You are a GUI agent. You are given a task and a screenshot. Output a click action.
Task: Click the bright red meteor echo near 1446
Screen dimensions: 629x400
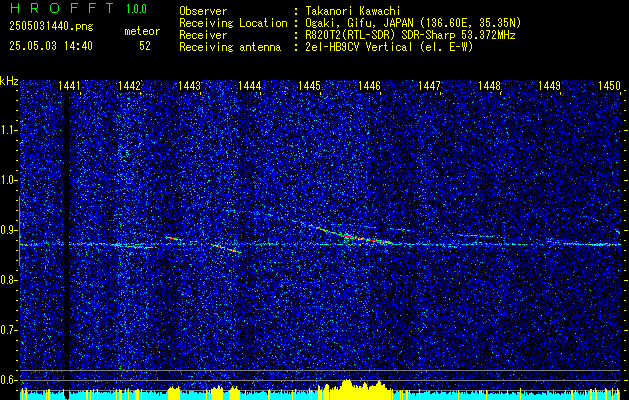pyautogui.click(x=353, y=236)
